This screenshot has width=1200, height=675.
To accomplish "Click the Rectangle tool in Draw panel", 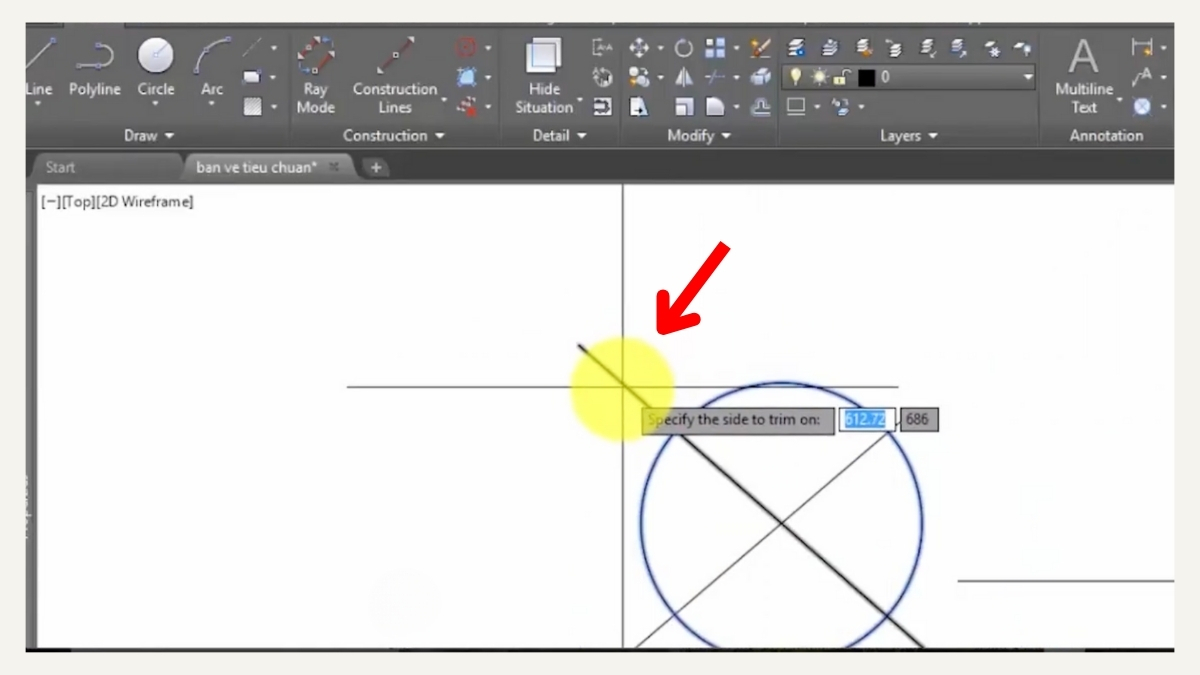I will [x=252, y=76].
